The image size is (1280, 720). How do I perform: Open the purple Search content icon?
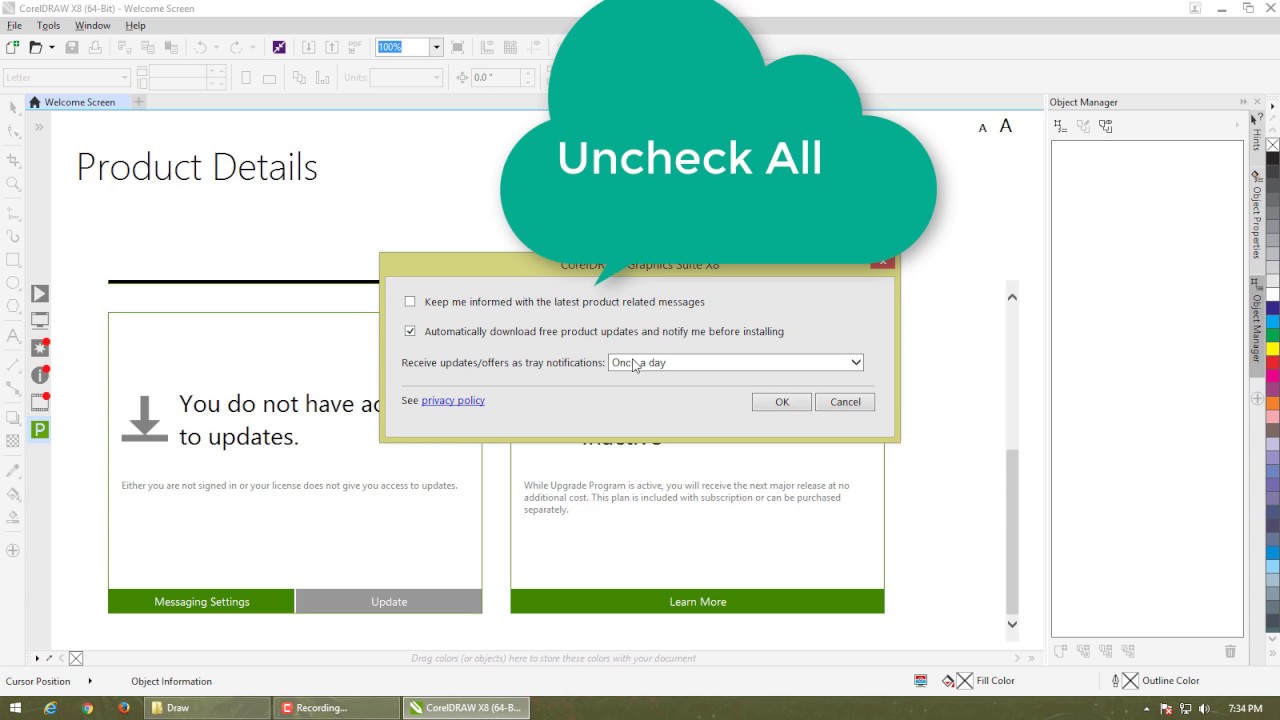(x=279, y=47)
